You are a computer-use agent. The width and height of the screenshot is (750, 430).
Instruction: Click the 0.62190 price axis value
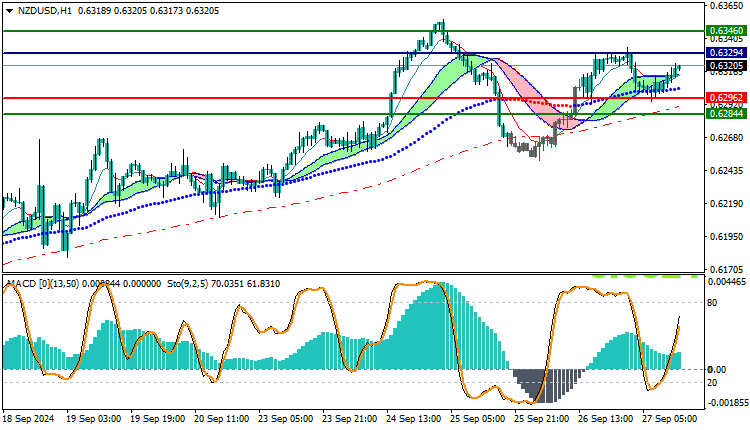[727, 204]
